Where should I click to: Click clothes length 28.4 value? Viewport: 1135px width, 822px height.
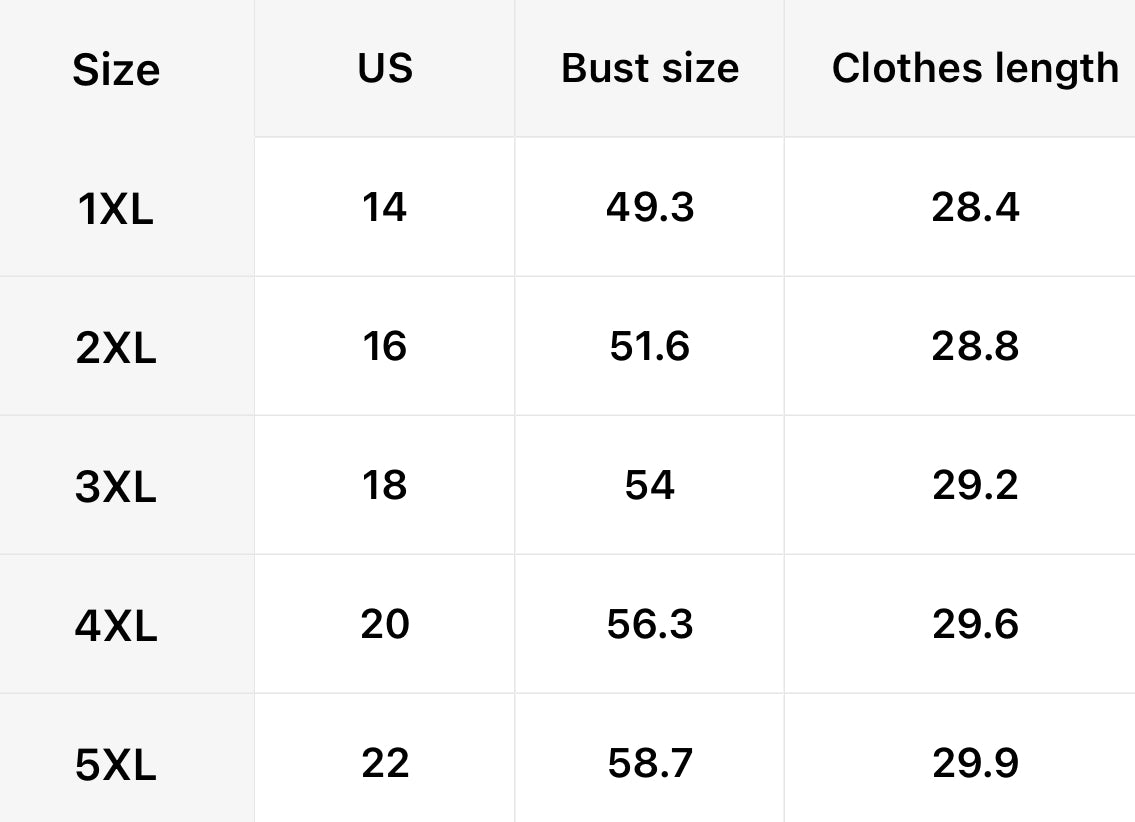click(x=975, y=207)
